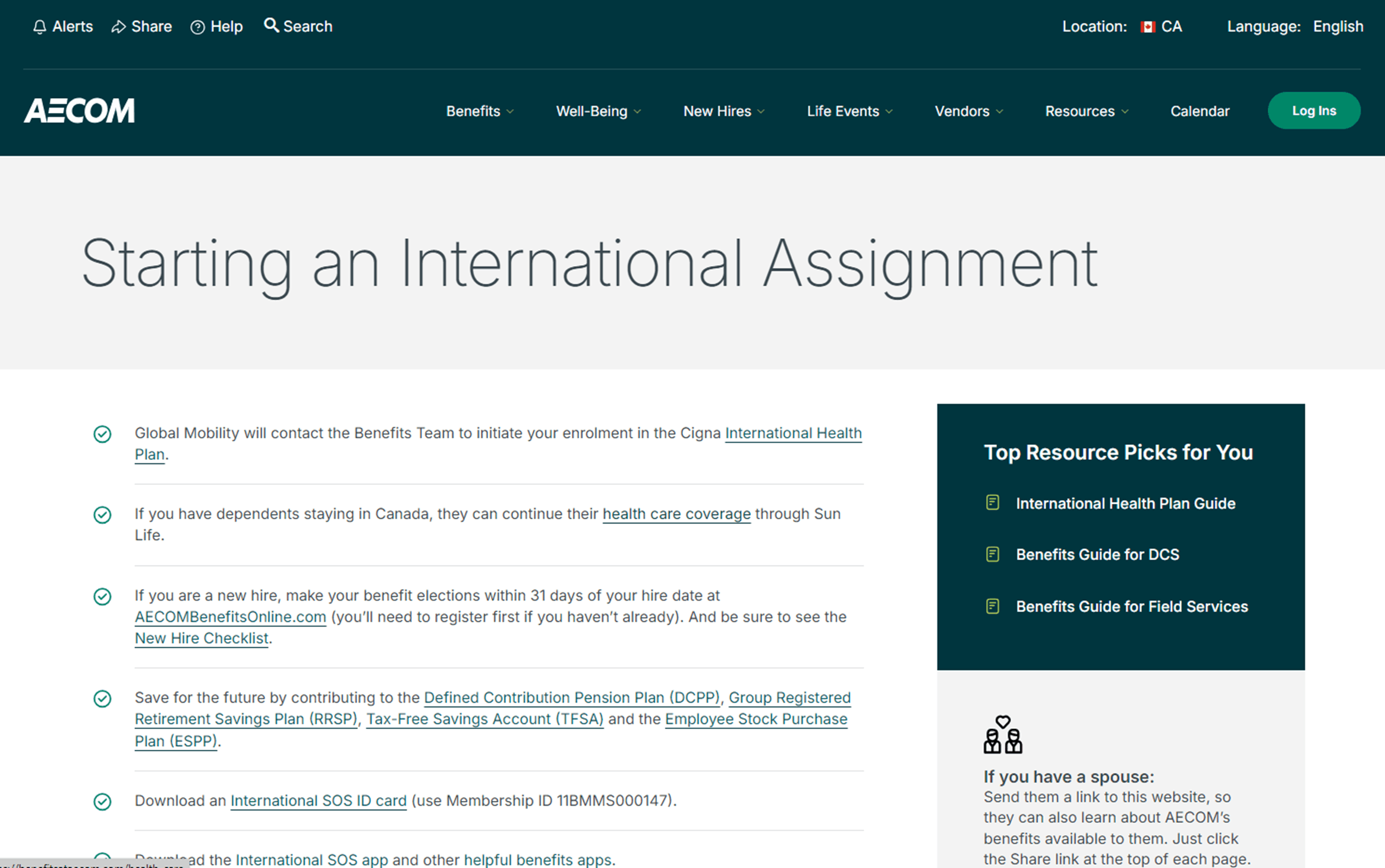Click the AECOM logo

pyautogui.click(x=79, y=111)
